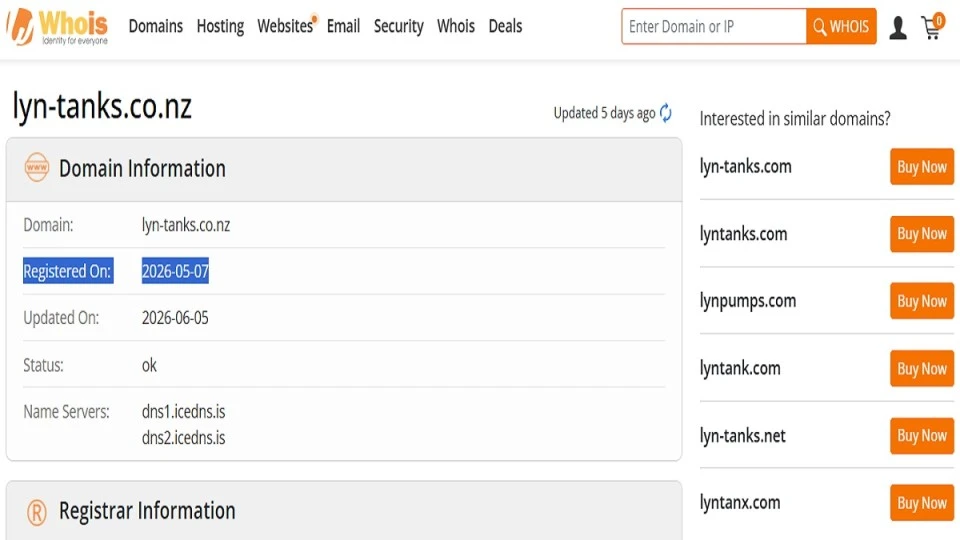Open the Email menu
This screenshot has width=960, height=540.
pos(343,26)
